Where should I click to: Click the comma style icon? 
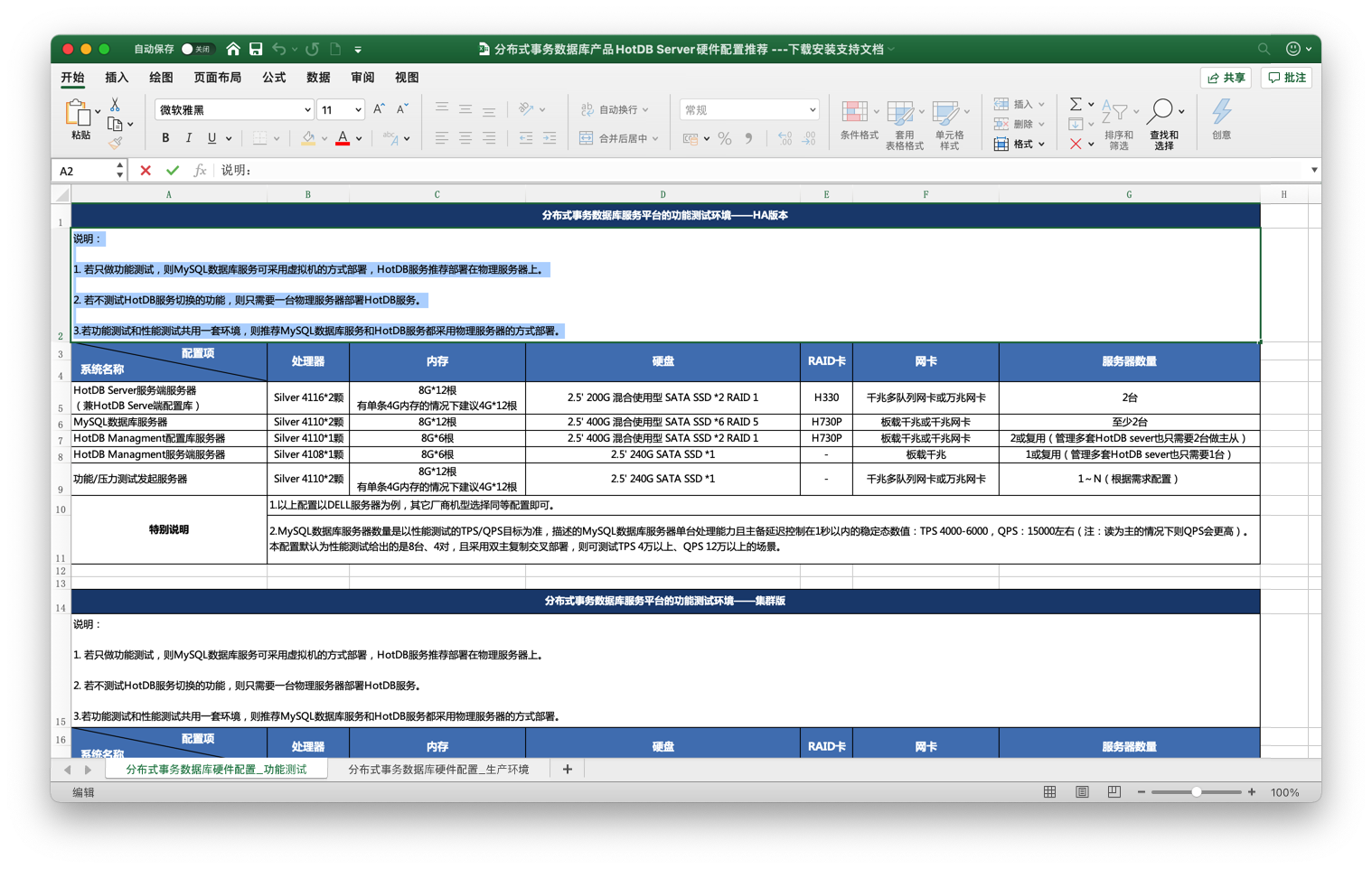[748, 138]
